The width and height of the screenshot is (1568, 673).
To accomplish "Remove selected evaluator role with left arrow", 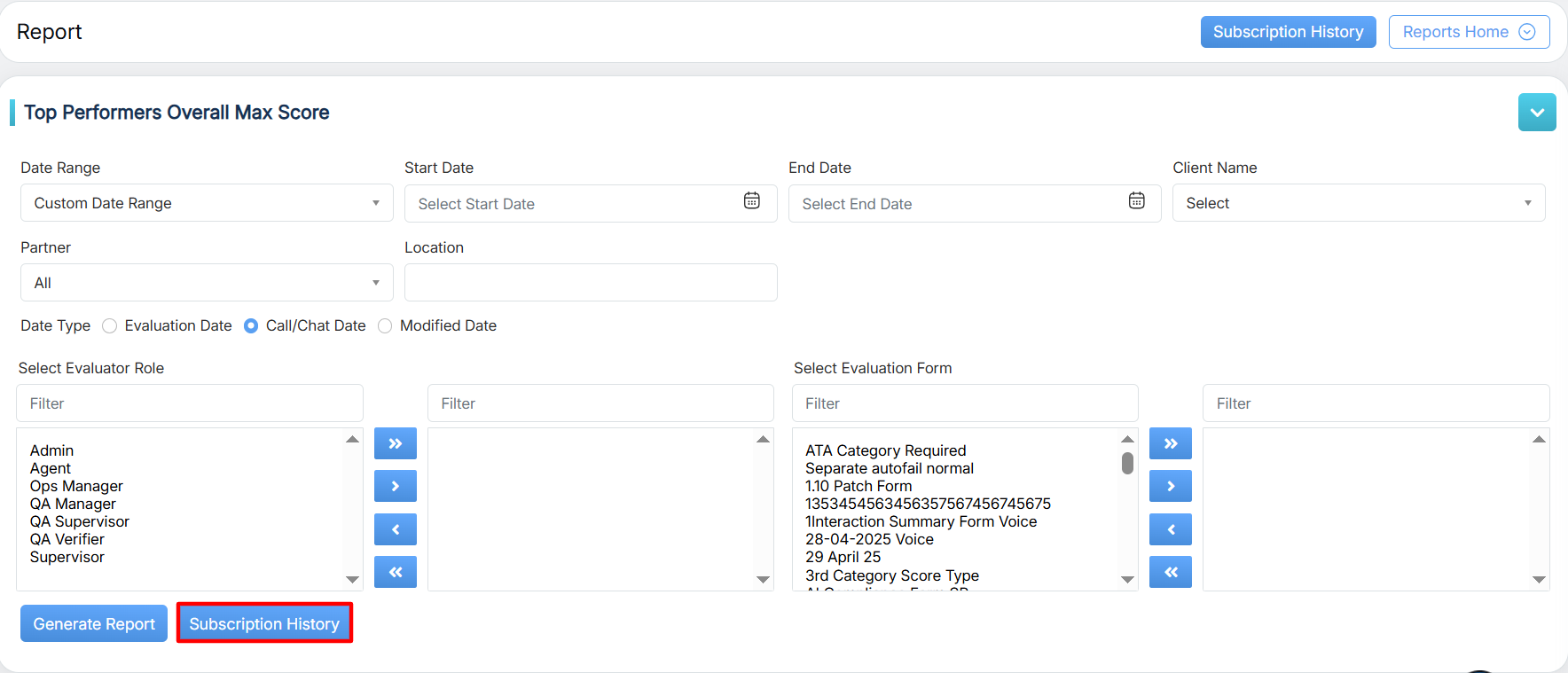I will coord(396,529).
